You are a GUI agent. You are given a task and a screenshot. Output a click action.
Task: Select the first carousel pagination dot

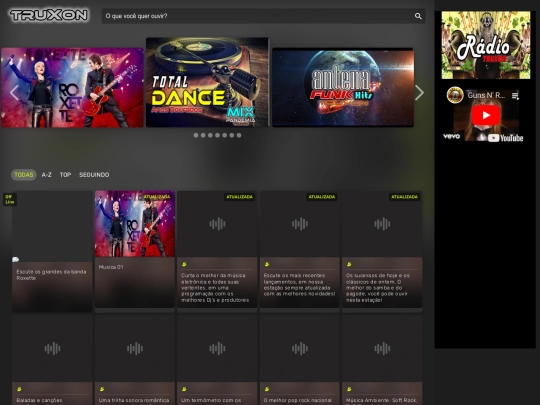click(x=196, y=135)
